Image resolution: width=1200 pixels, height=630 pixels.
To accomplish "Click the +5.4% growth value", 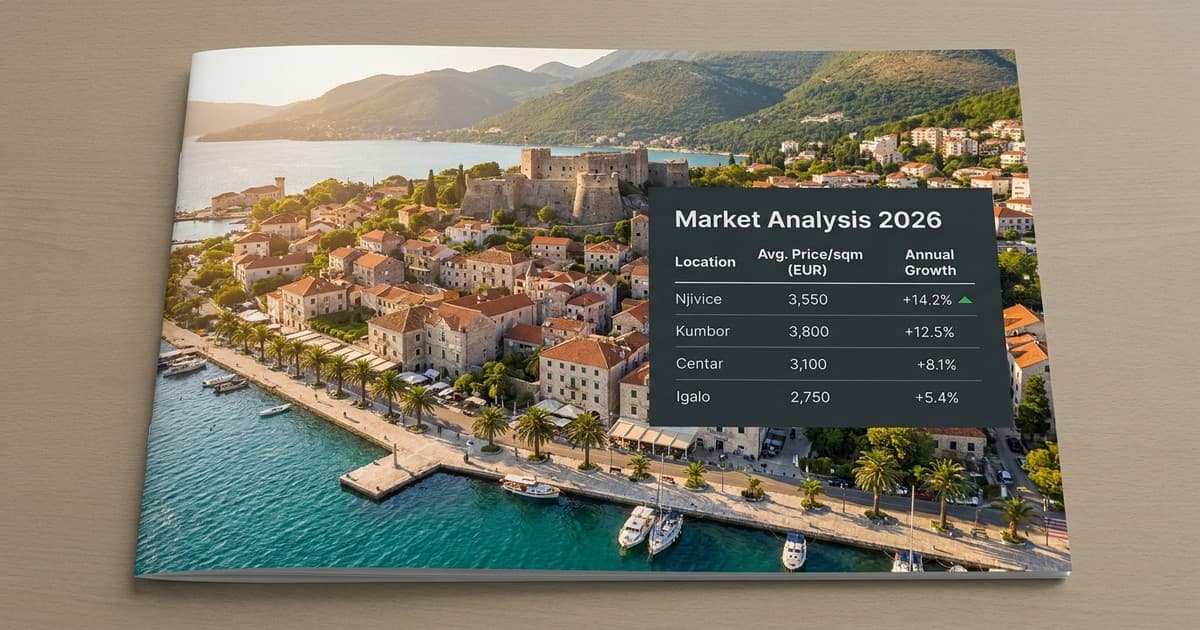I will pos(936,397).
